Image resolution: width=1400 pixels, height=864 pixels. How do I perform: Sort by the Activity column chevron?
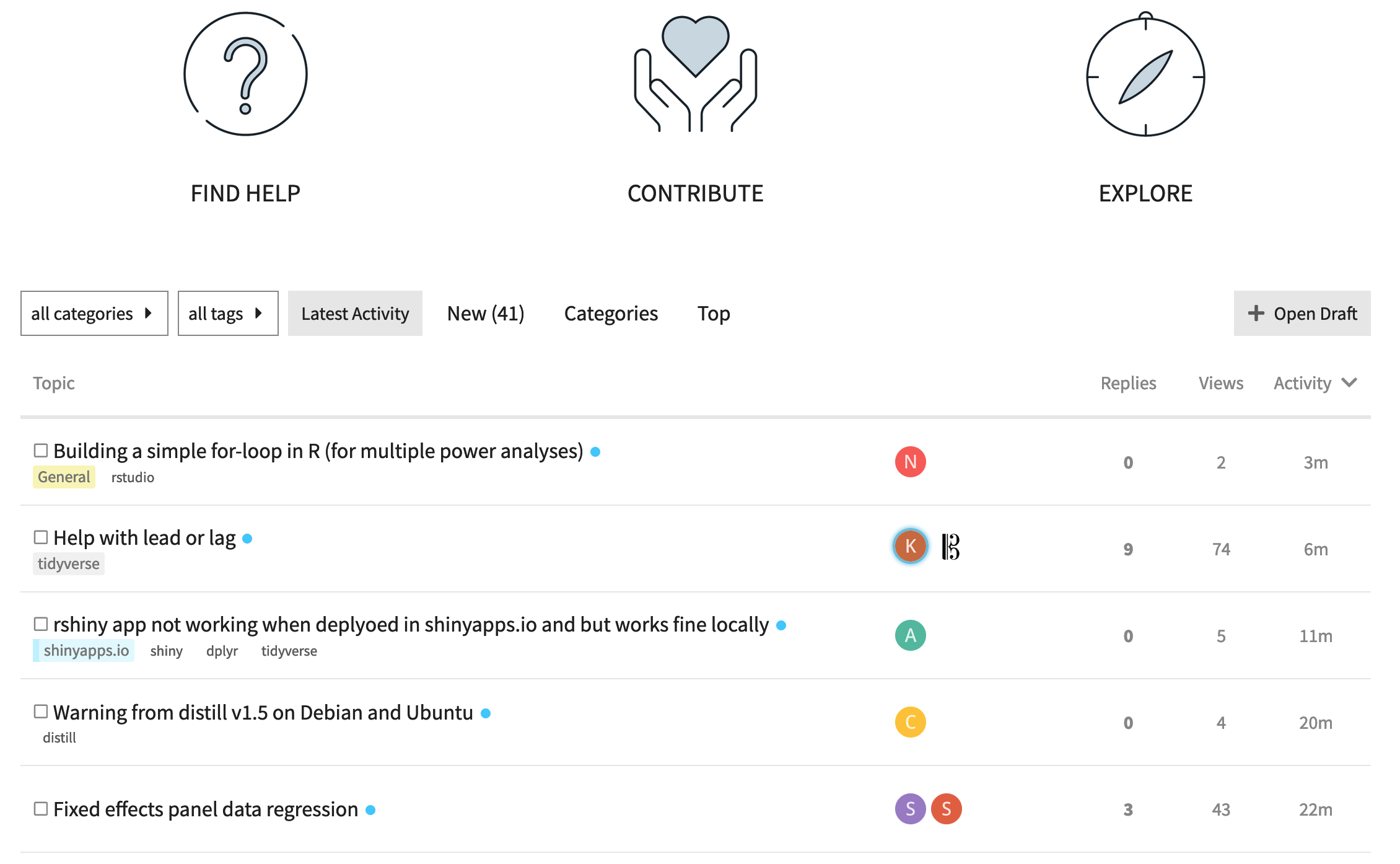[x=1349, y=382]
